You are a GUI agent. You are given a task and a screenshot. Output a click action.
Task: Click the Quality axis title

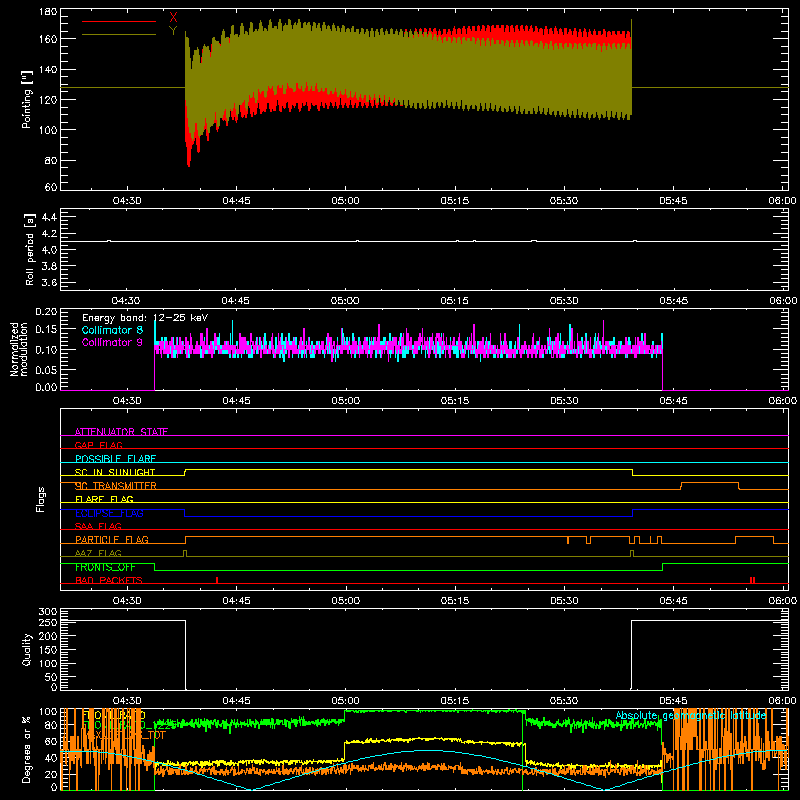(x=27, y=649)
